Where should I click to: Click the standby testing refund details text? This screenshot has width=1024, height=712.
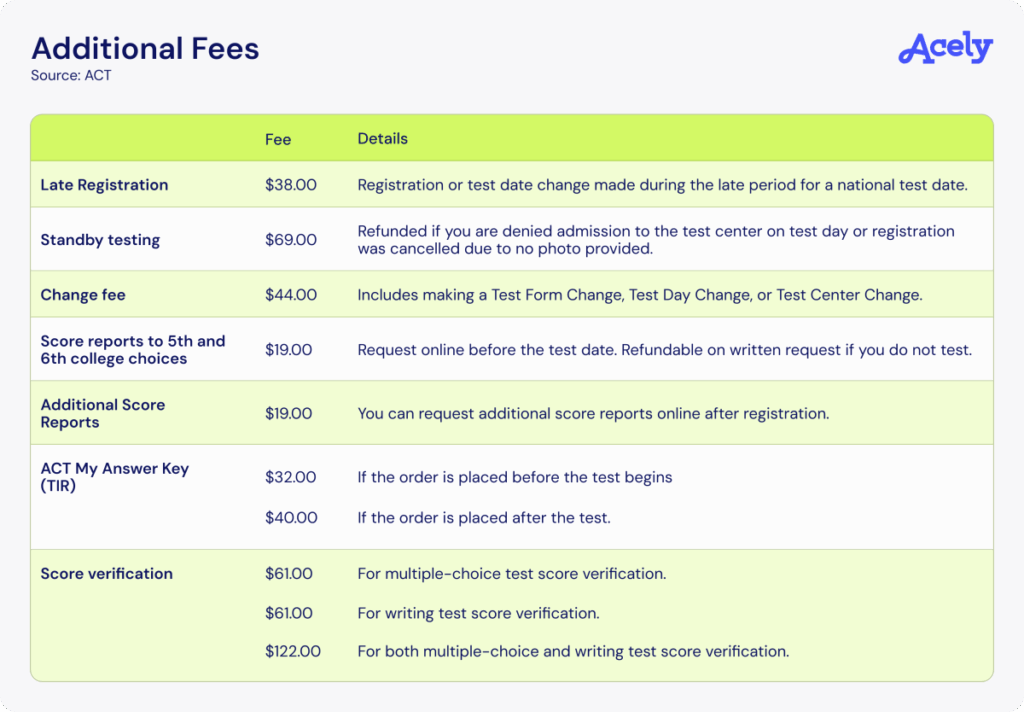point(656,240)
